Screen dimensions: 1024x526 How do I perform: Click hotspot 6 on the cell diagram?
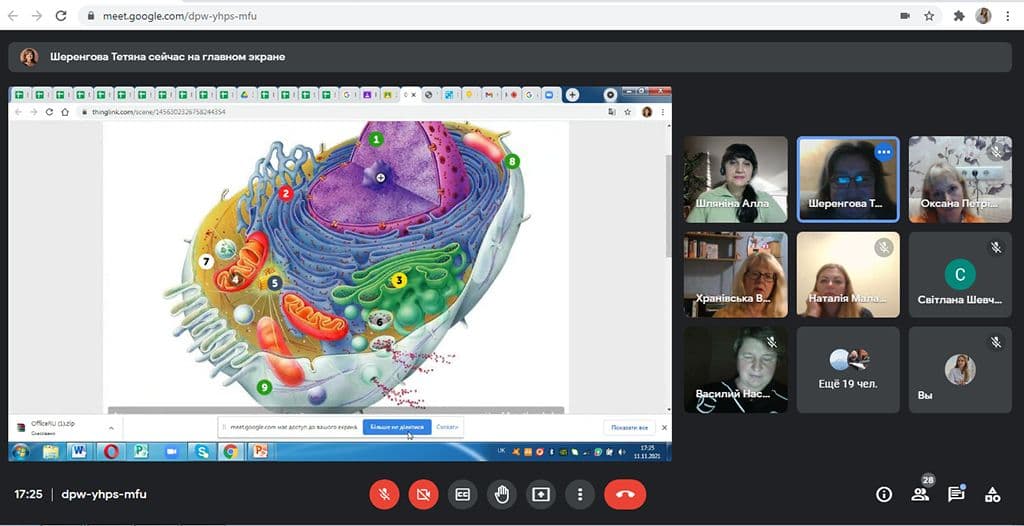point(379,321)
